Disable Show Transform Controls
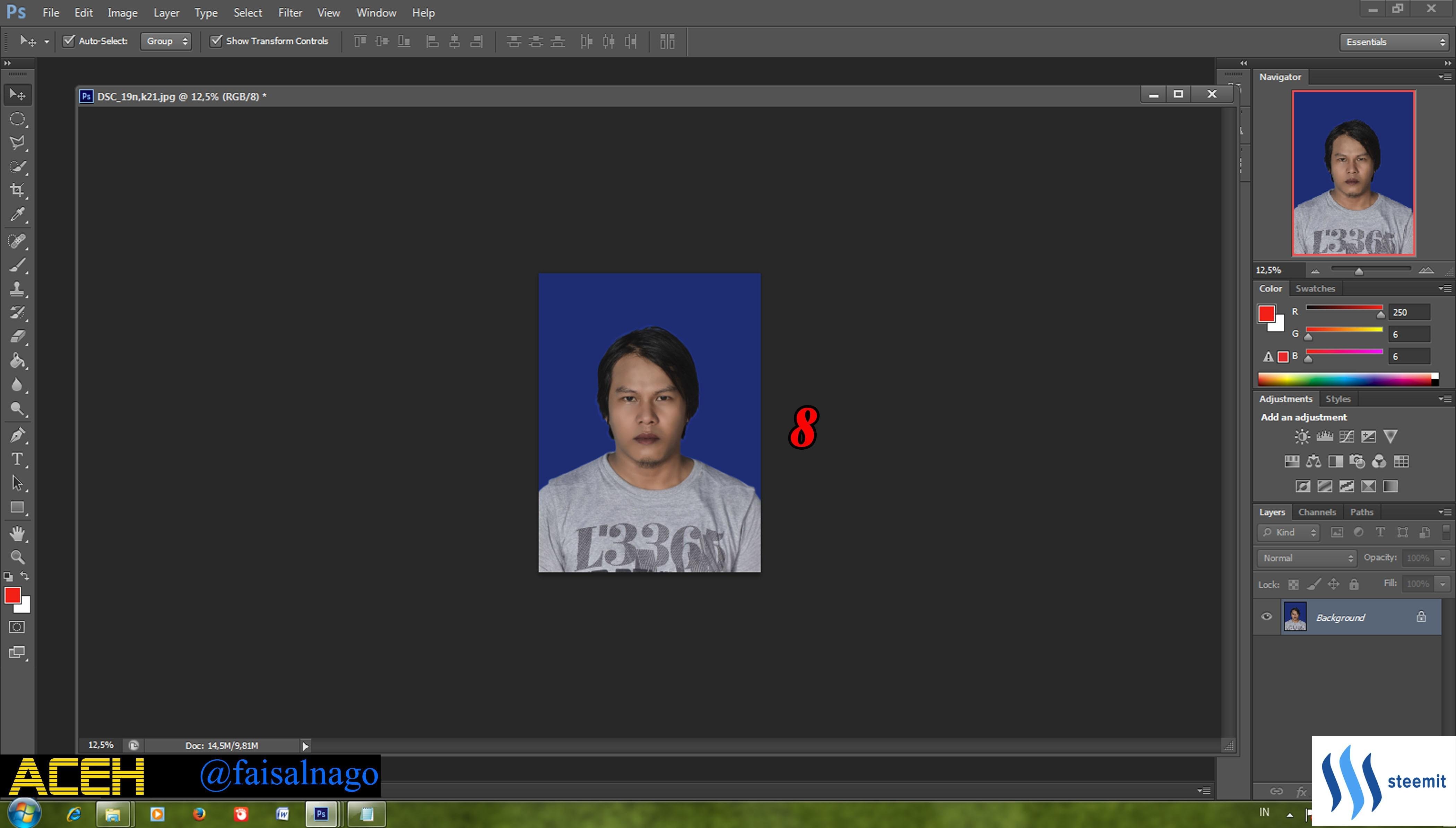 pos(216,41)
